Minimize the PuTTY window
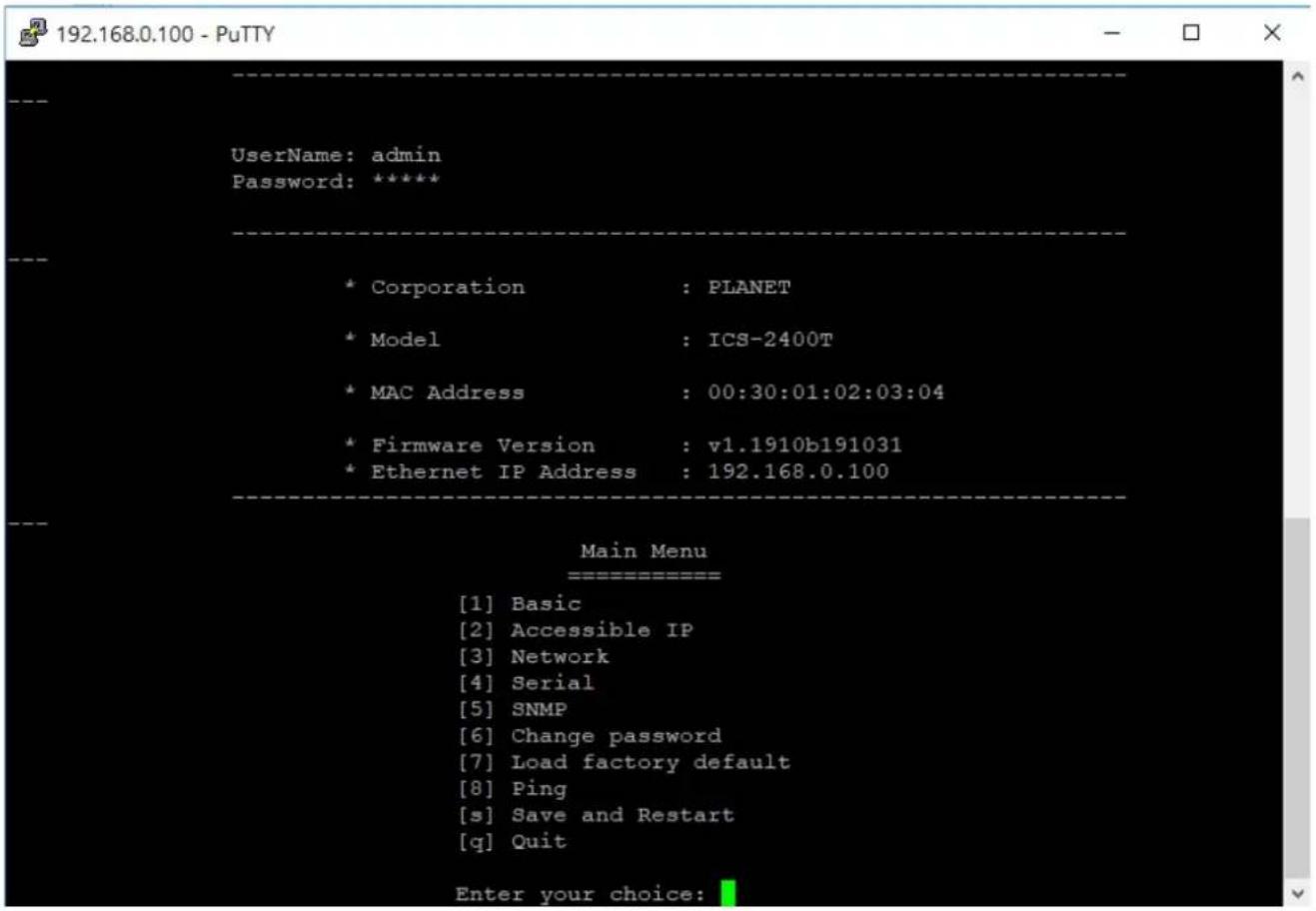 [1111, 33]
